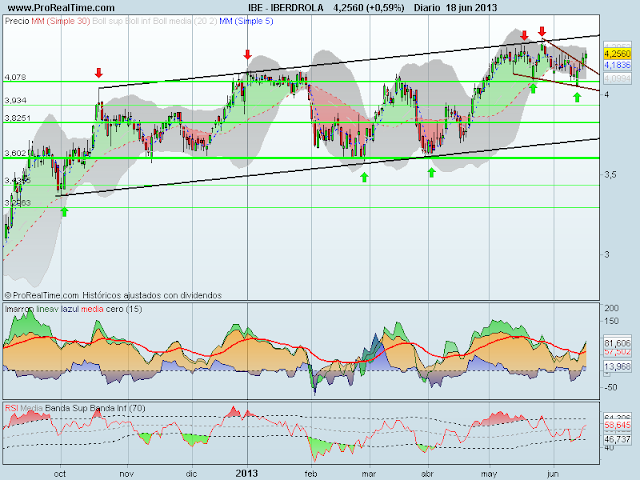640x480 pixels.
Task: Click the jun month label on time axis
Action: tap(553, 474)
